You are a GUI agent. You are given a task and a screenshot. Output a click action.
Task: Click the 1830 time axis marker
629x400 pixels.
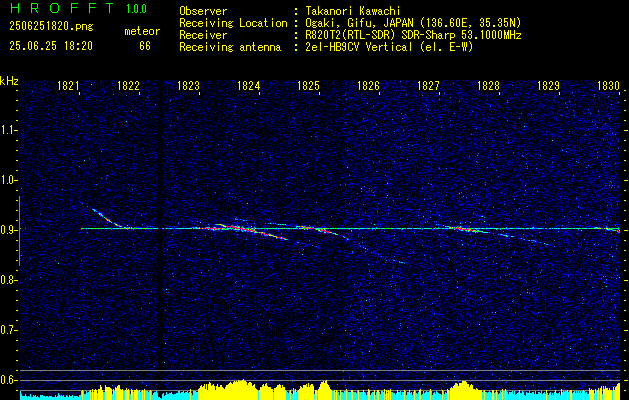tap(608, 86)
